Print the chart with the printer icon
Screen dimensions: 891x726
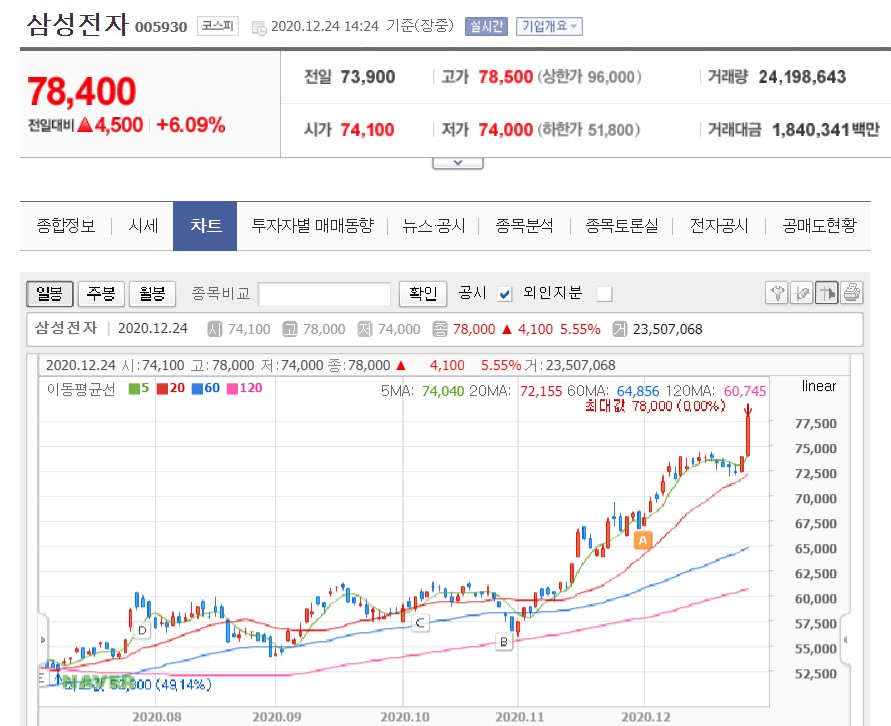851,293
